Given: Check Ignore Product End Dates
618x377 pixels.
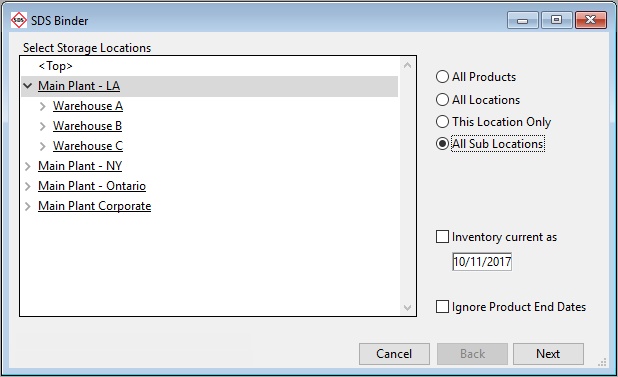Looking at the screenshot, I should [x=442, y=306].
